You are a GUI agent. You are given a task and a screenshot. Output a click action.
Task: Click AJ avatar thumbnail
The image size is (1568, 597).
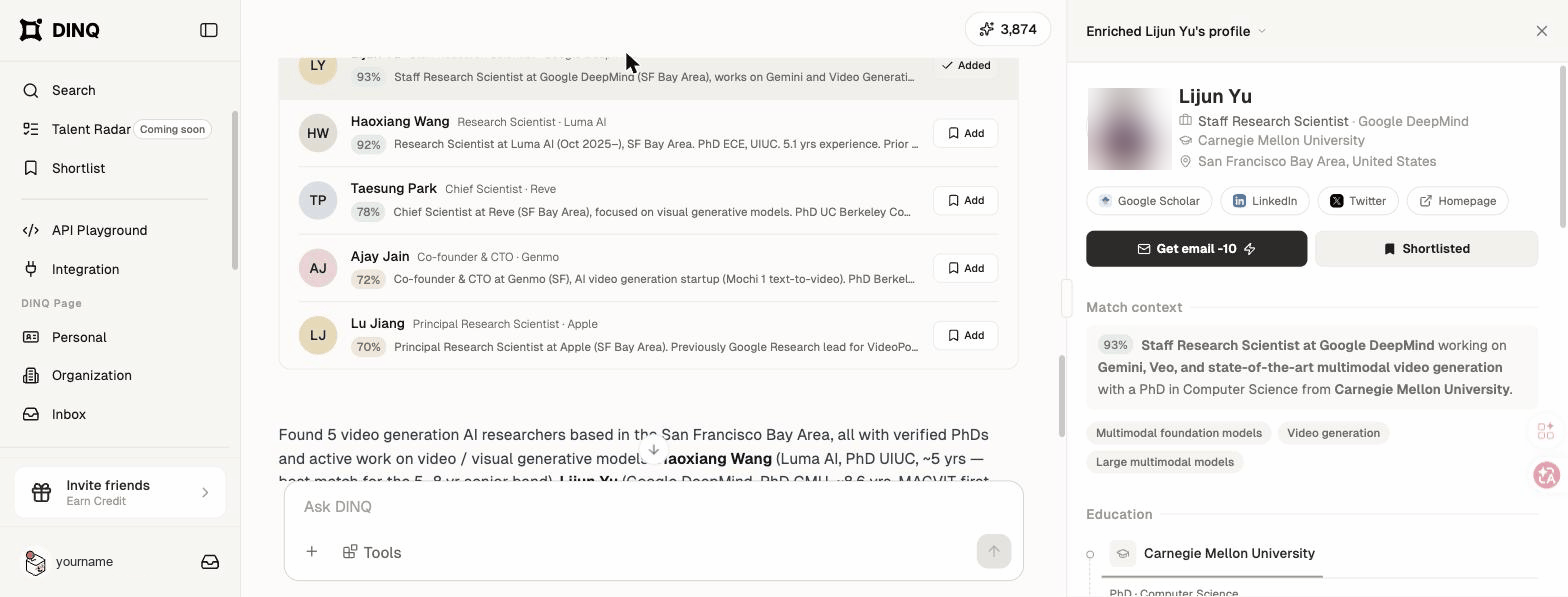click(x=318, y=268)
